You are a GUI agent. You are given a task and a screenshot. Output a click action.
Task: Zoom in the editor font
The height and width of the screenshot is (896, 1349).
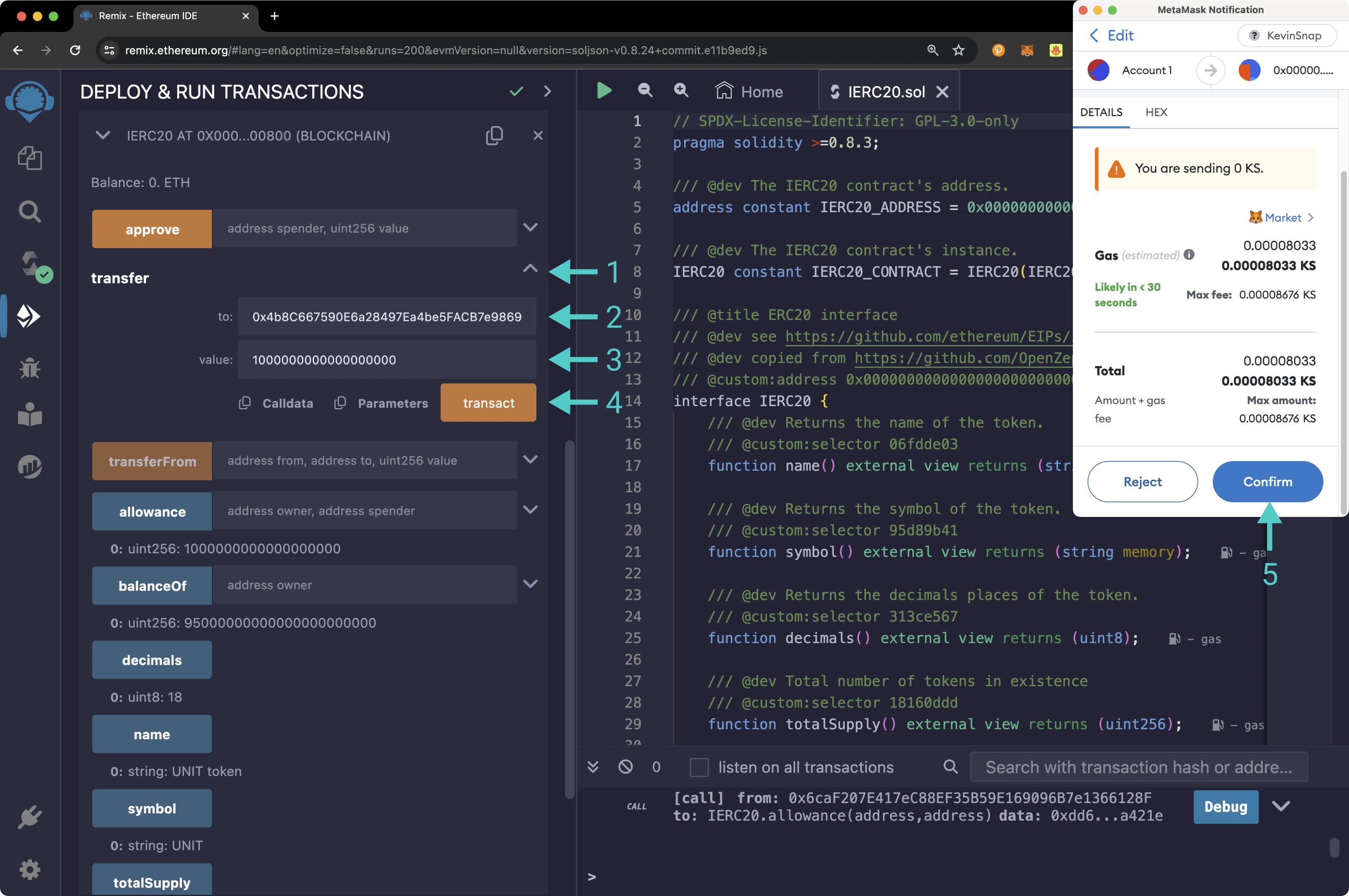tap(681, 90)
